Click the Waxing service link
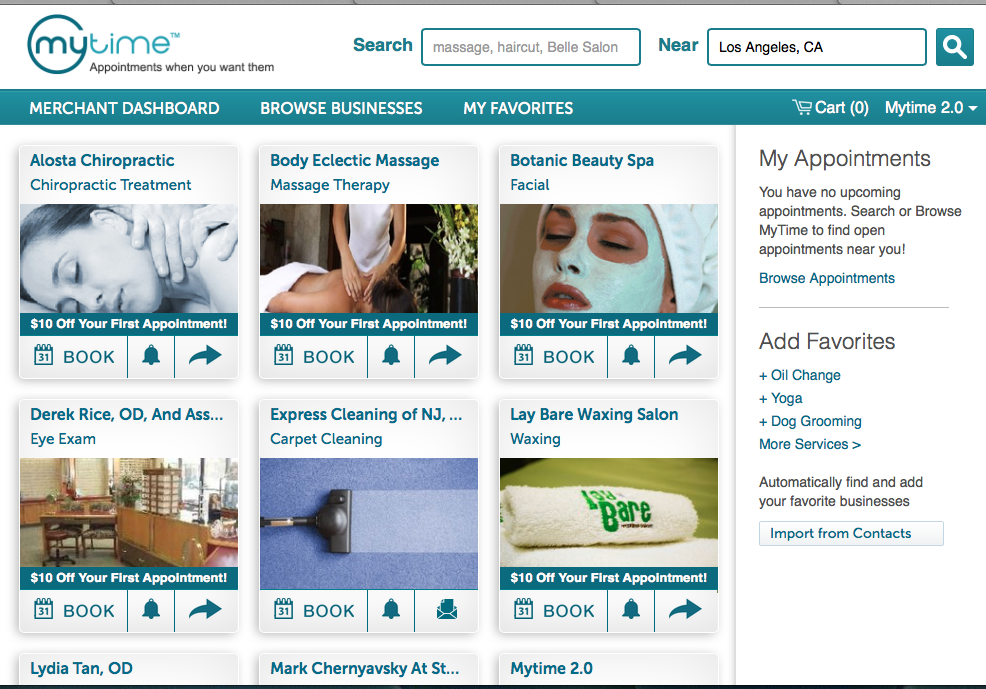The width and height of the screenshot is (986, 689). (535, 439)
